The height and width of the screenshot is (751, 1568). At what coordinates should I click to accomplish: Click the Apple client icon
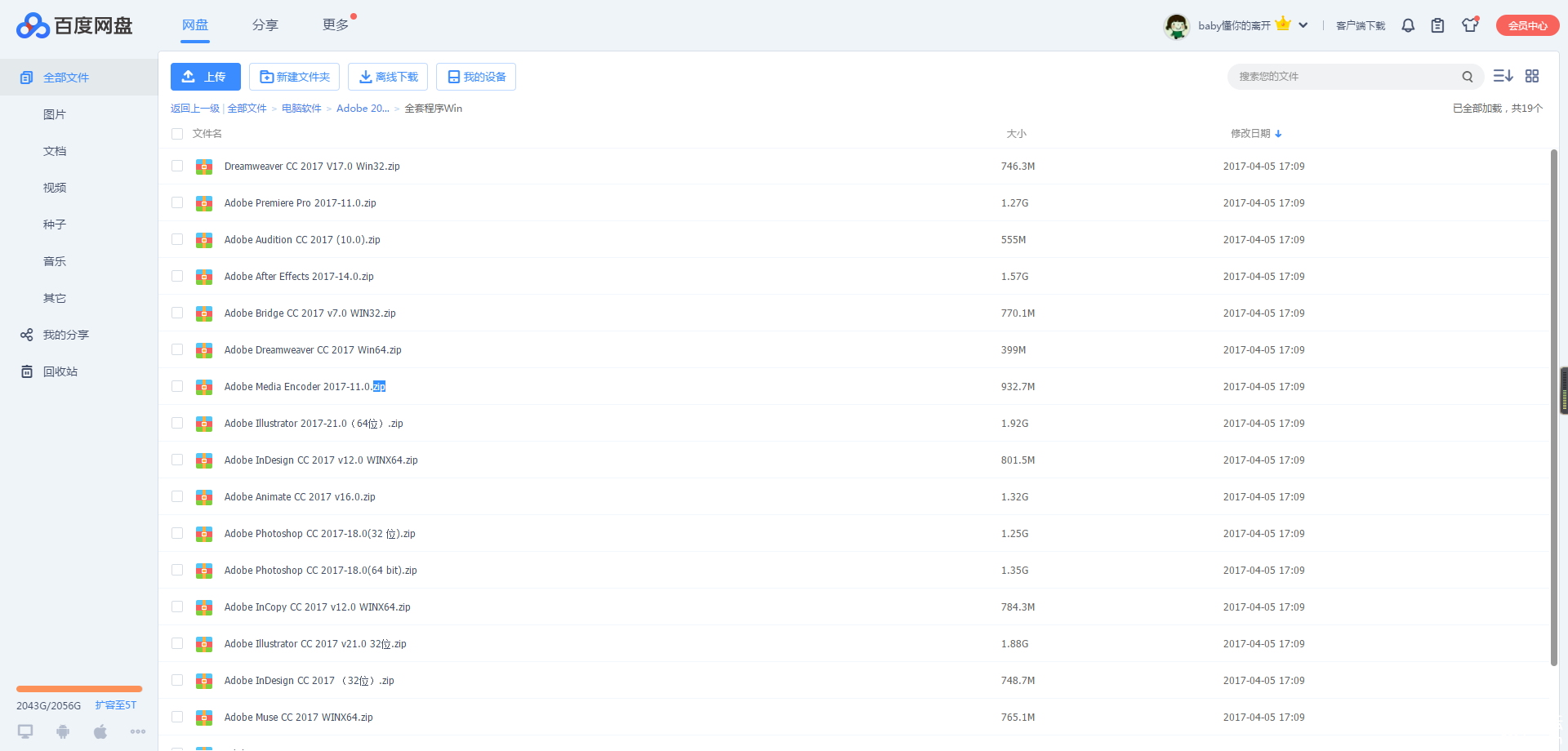pos(100,731)
